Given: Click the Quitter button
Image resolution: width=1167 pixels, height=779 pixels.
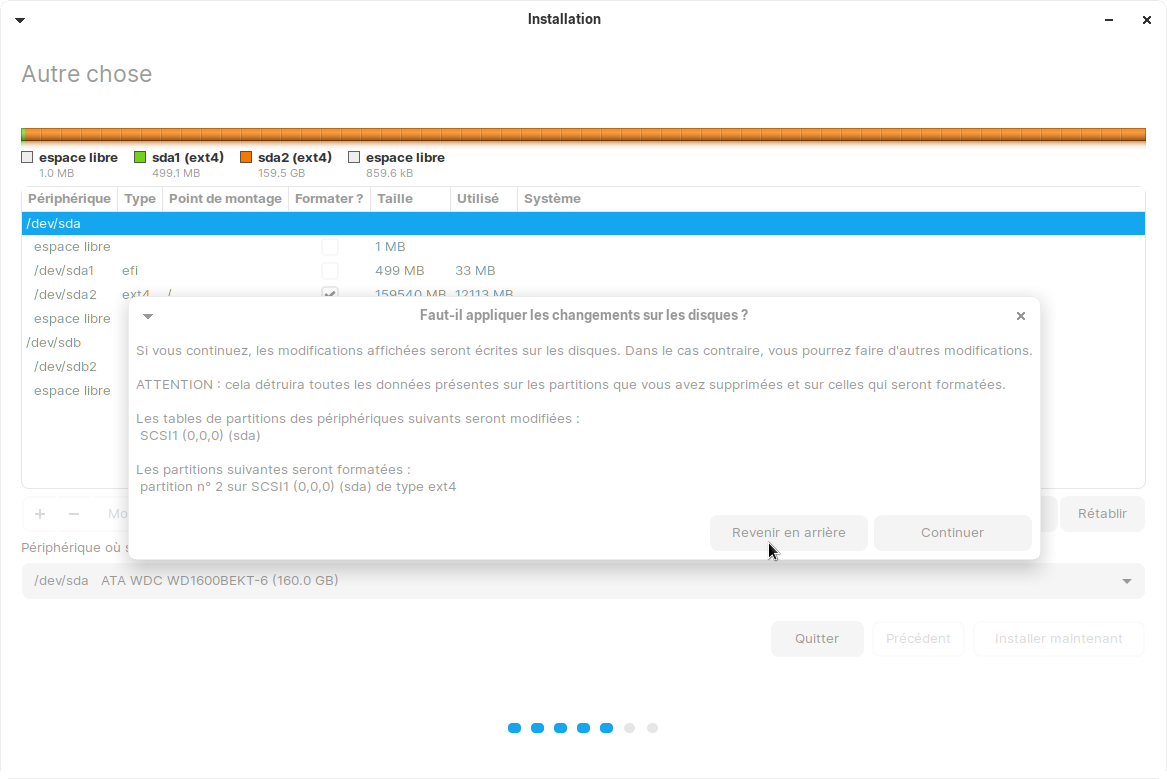Looking at the screenshot, I should (x=817, y=639).
